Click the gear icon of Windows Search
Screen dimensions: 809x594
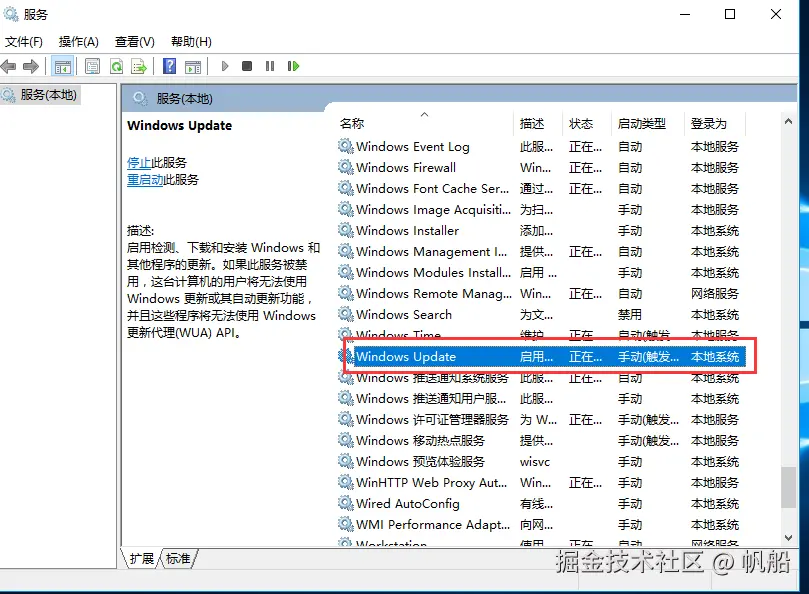(x=345, y=314)
